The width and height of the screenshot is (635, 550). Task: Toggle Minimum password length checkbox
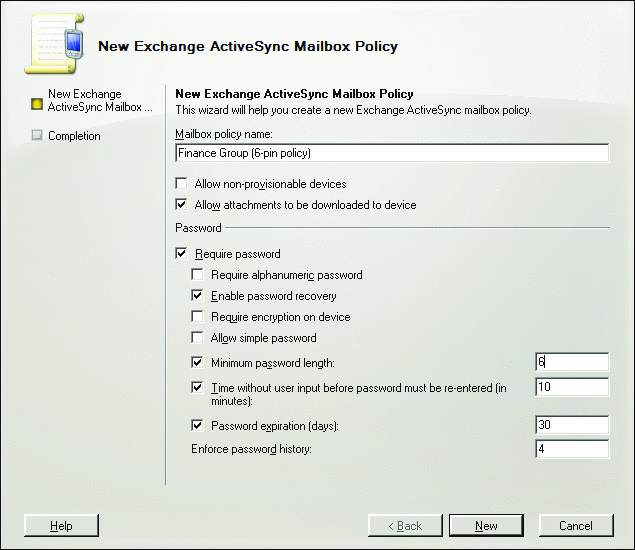[x=197, y=362]
